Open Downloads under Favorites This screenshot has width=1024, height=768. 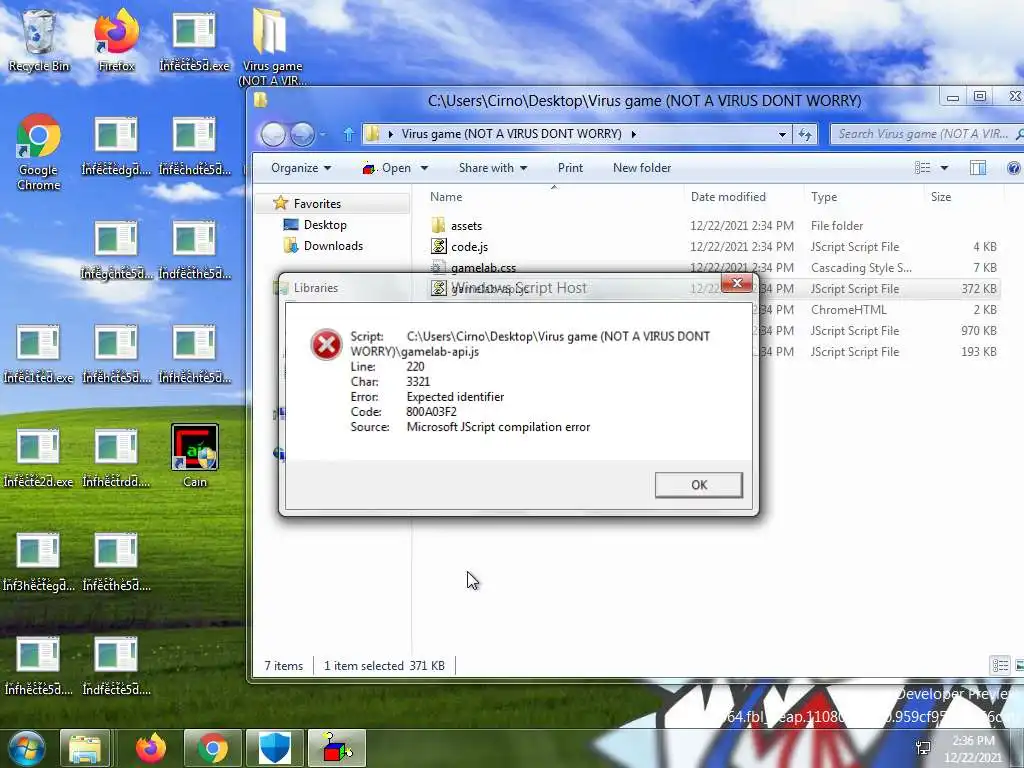click(x=333, y=246)
